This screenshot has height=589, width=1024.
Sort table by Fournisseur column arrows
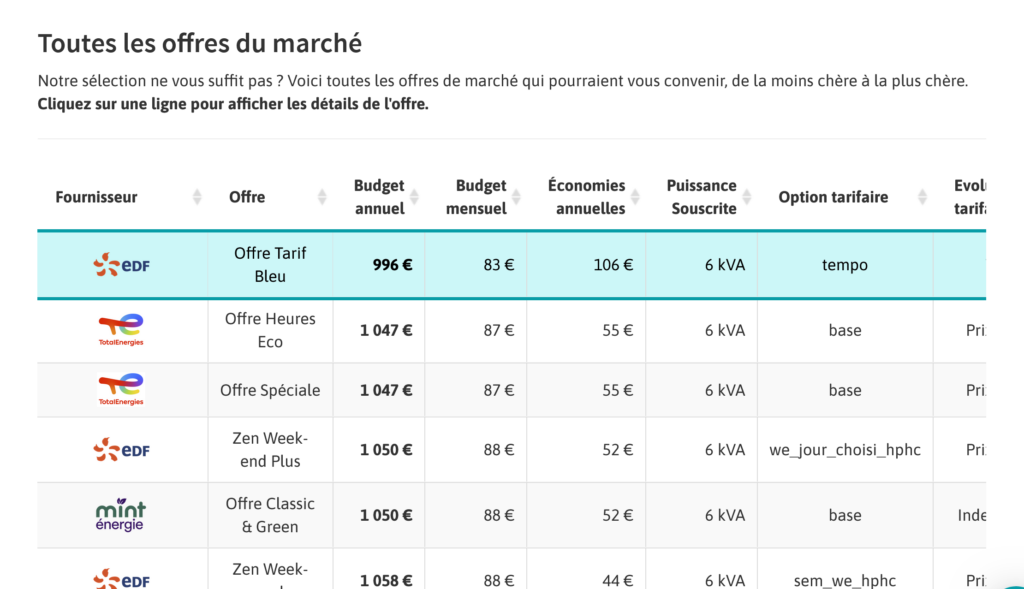click(x=197, y=197)
